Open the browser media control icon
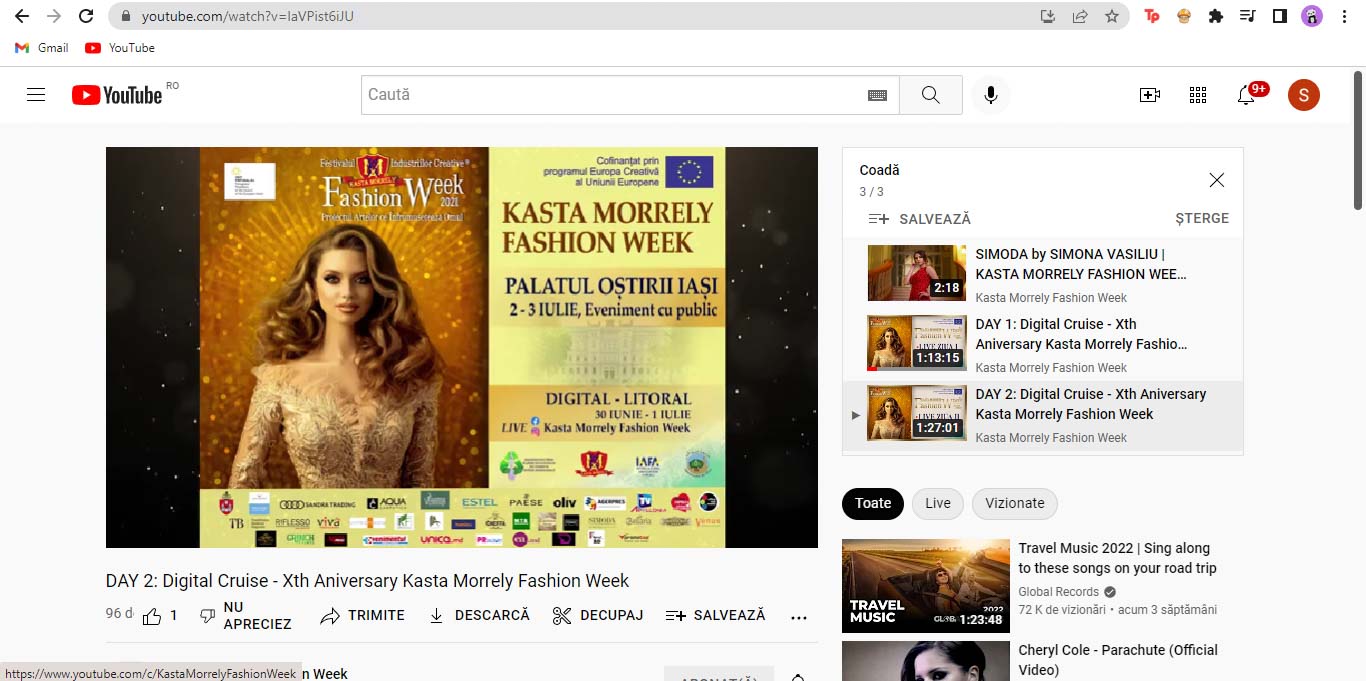Image resolution: width=1366 pixels, height=681 pixels. coord(1248,16)
